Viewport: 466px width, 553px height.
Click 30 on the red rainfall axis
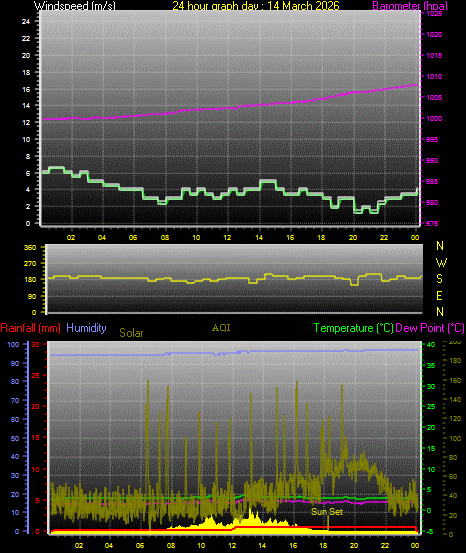pyautogui.click(x=35, y=345)
